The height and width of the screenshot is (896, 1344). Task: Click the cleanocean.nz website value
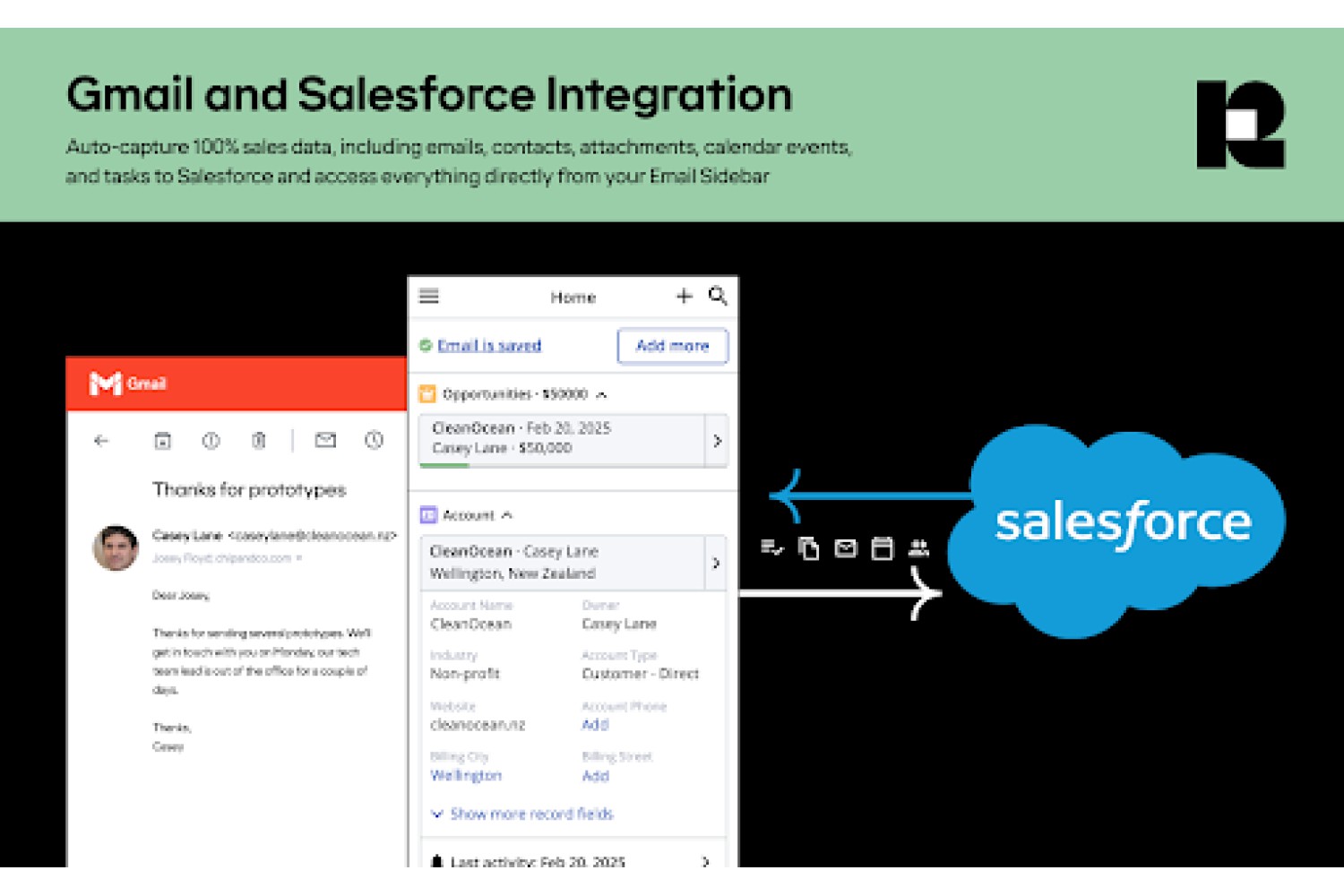tap(478, 724)
